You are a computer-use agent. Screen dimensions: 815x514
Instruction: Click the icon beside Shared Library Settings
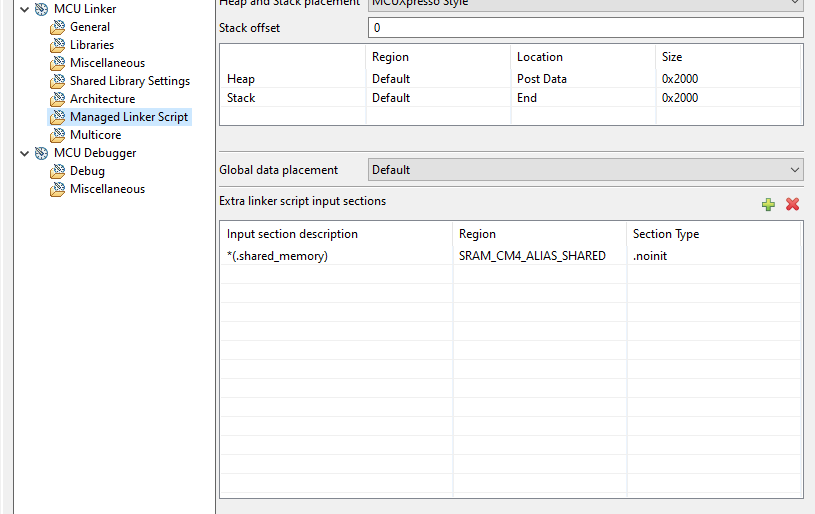click(x=58, y=81)
